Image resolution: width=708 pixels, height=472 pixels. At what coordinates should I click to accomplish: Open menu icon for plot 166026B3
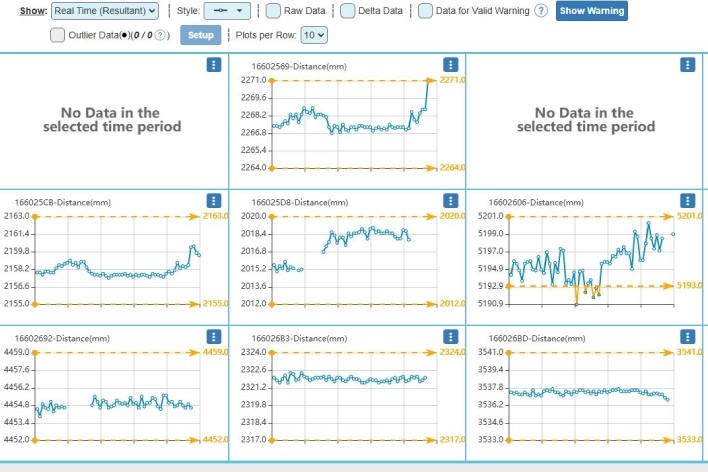click(x=450, y=338)
